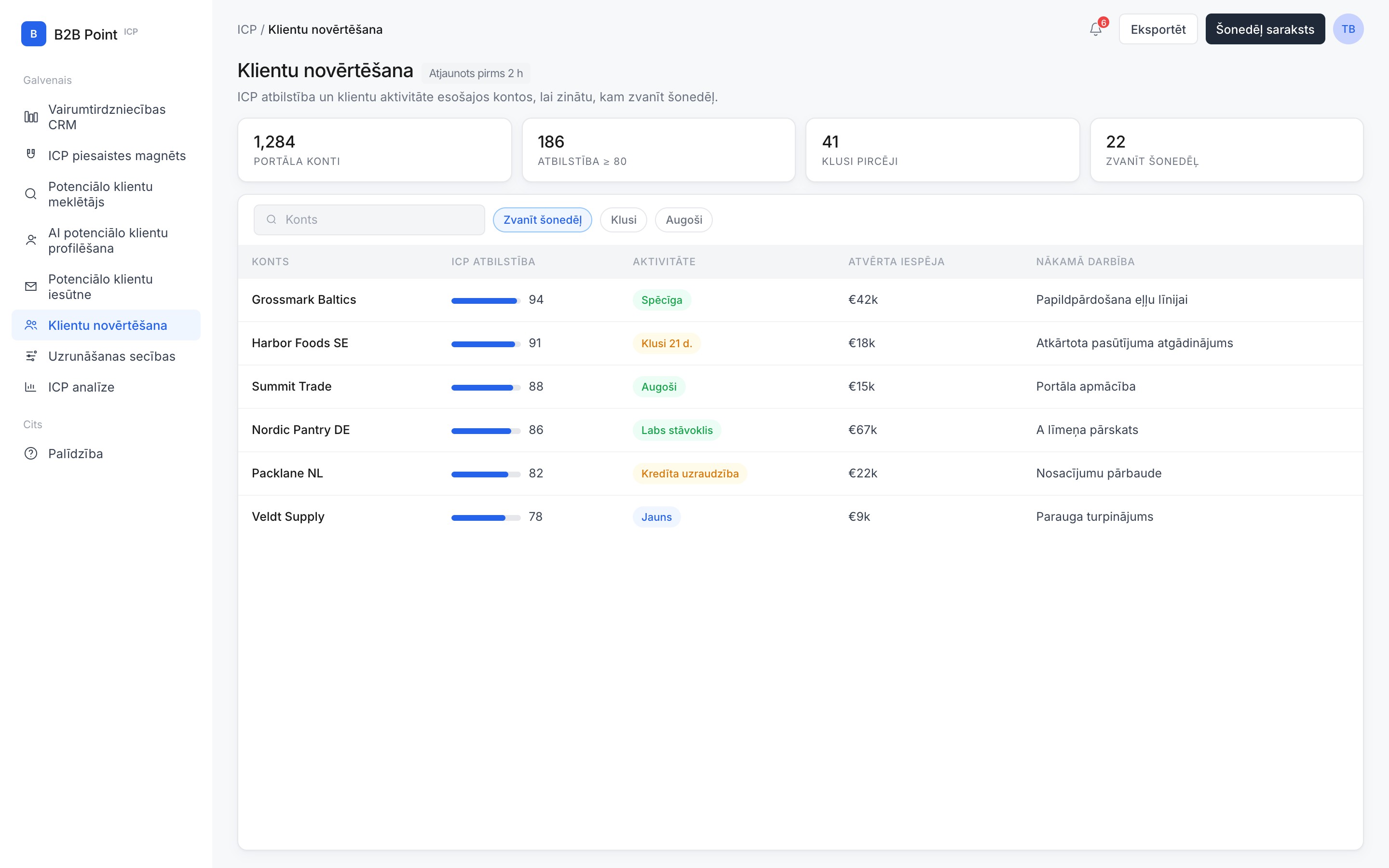
Task: Click the 1,284 Portāla konti card
Action: (374, 150)
